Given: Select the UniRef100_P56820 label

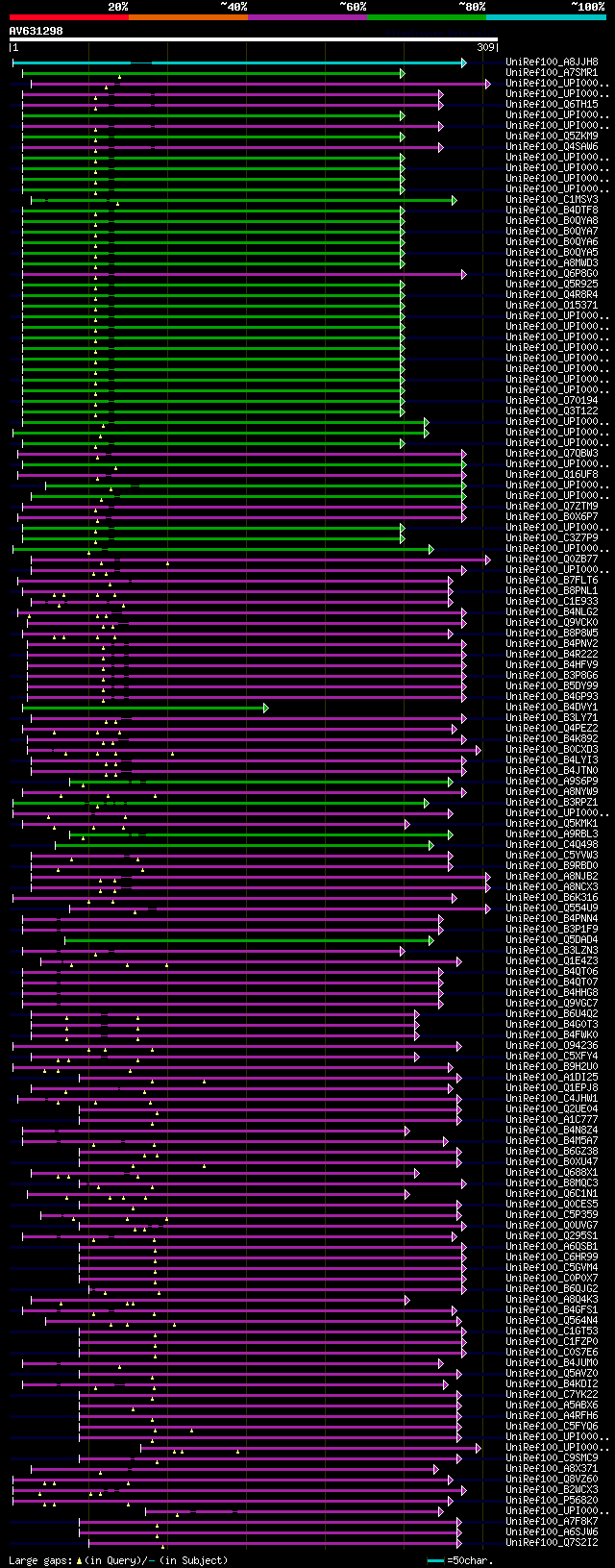Looking at the screenshot, I should [x=552, y=1501].
